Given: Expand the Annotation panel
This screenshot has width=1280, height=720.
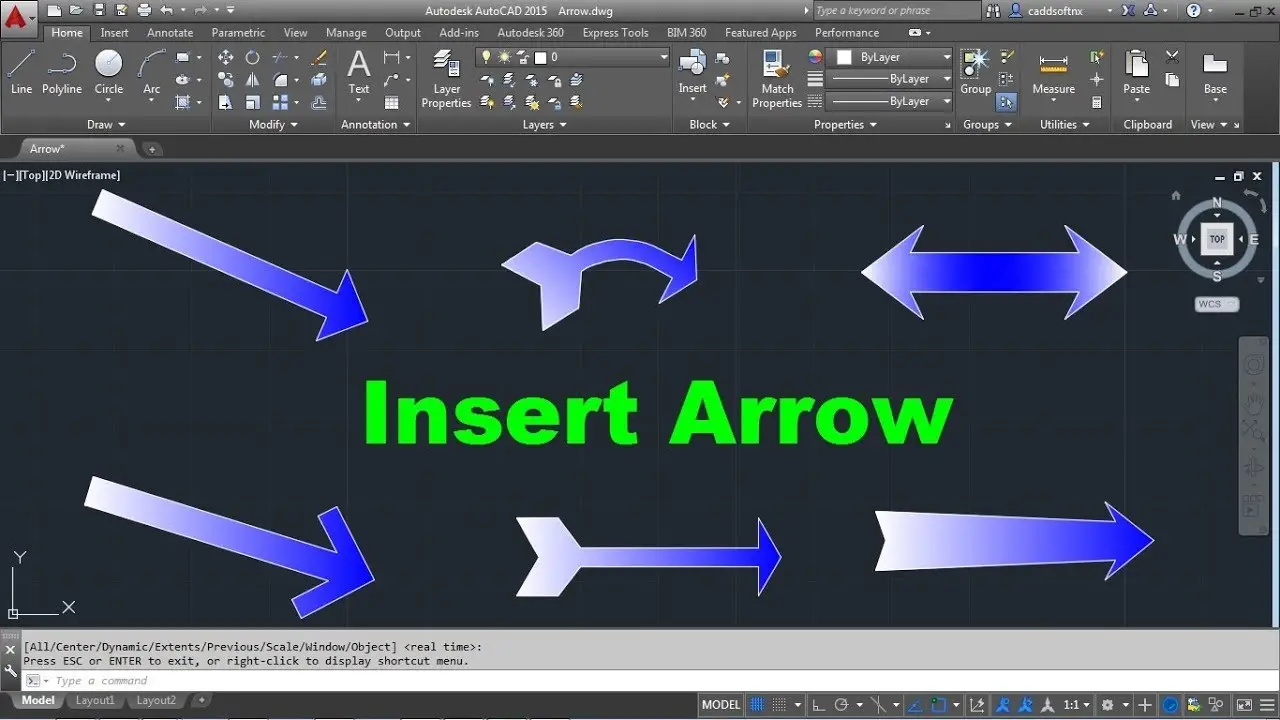Looking at the screenshot, I should tap(376, 125).
